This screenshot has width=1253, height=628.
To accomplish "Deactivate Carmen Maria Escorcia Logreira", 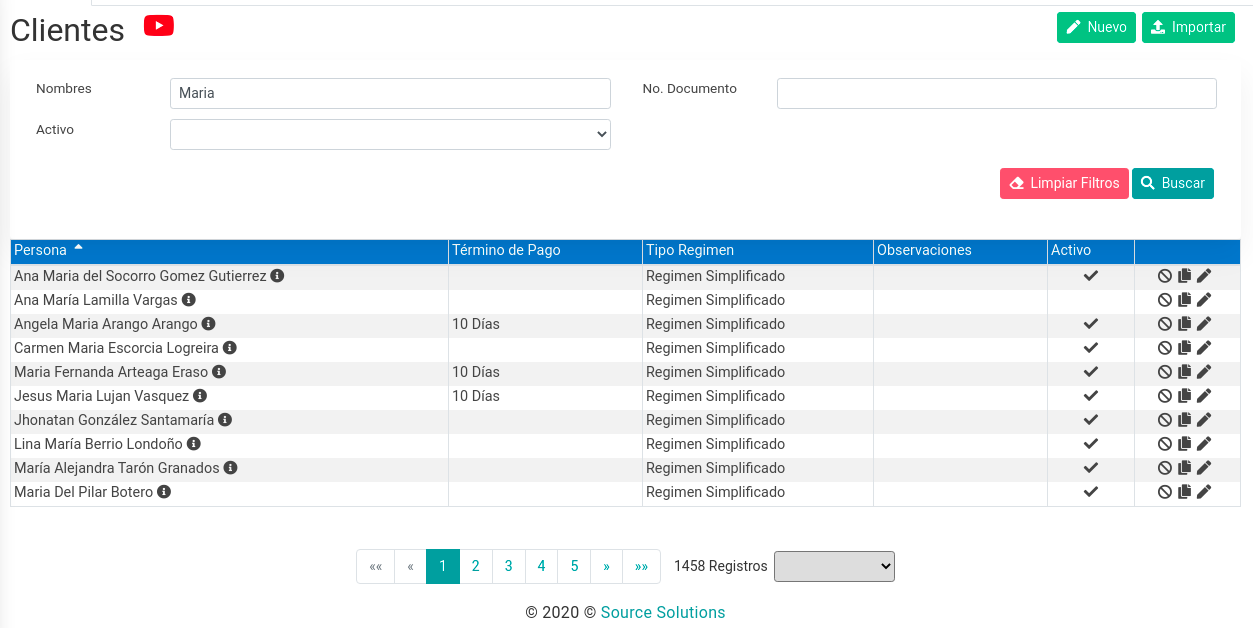I will point(1165,348).
